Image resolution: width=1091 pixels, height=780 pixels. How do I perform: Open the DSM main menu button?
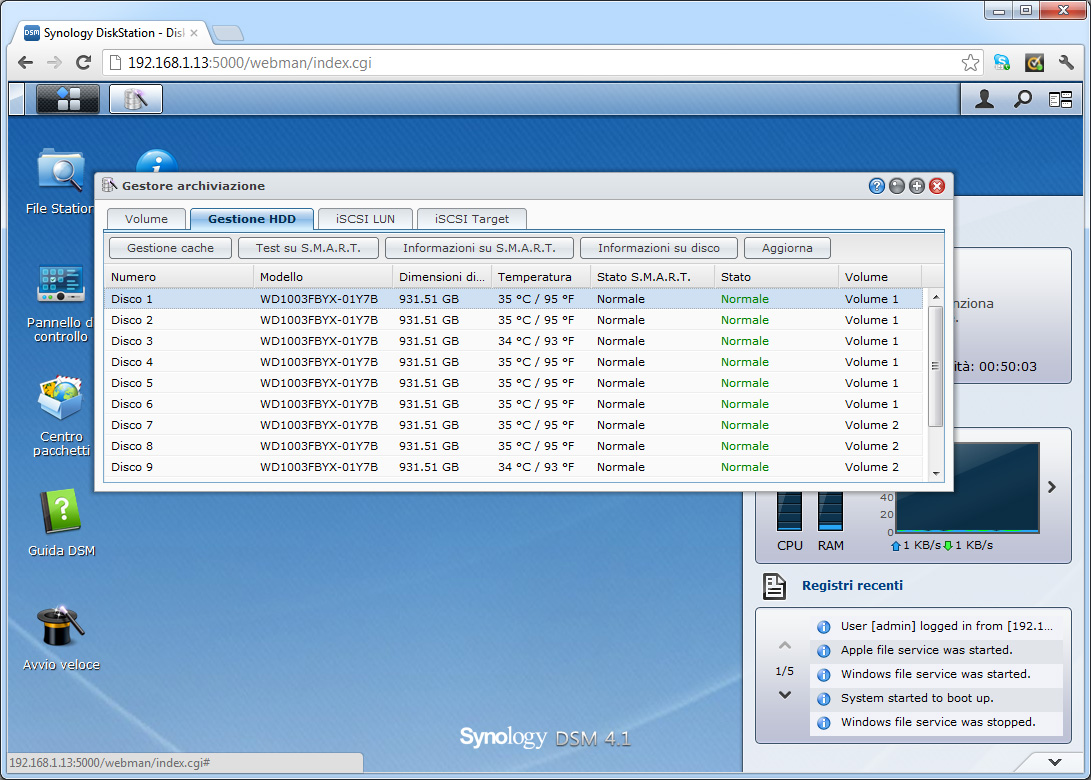point(67,99)
